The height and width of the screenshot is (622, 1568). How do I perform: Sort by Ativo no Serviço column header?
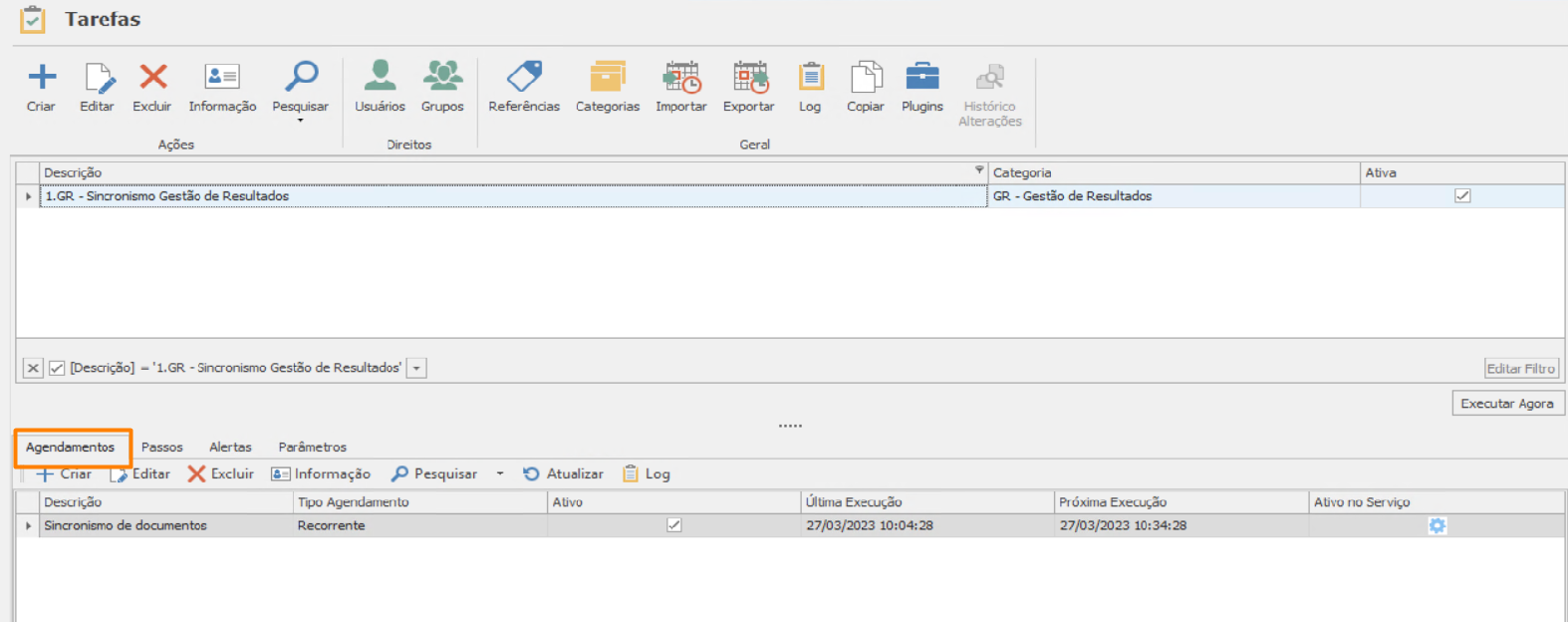1437,502
